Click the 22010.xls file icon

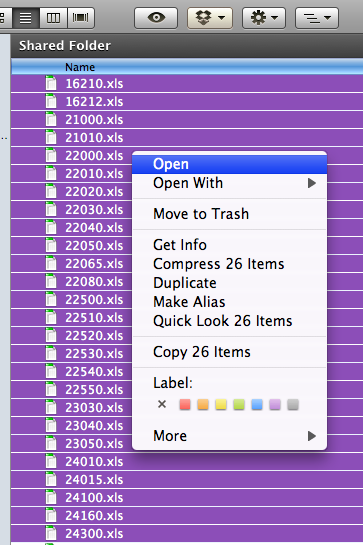51,173
